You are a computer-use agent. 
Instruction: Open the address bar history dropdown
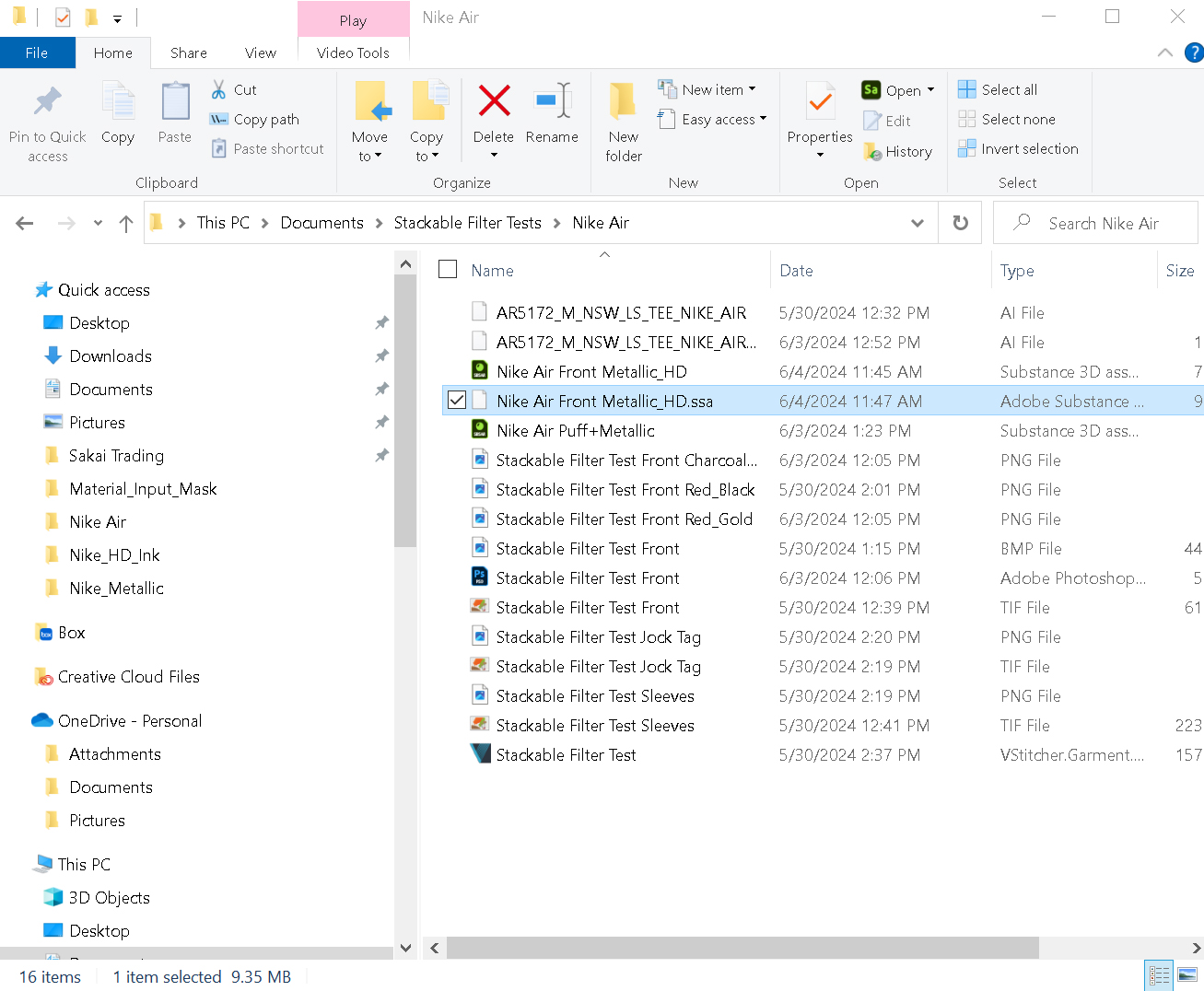coord(918,222)
